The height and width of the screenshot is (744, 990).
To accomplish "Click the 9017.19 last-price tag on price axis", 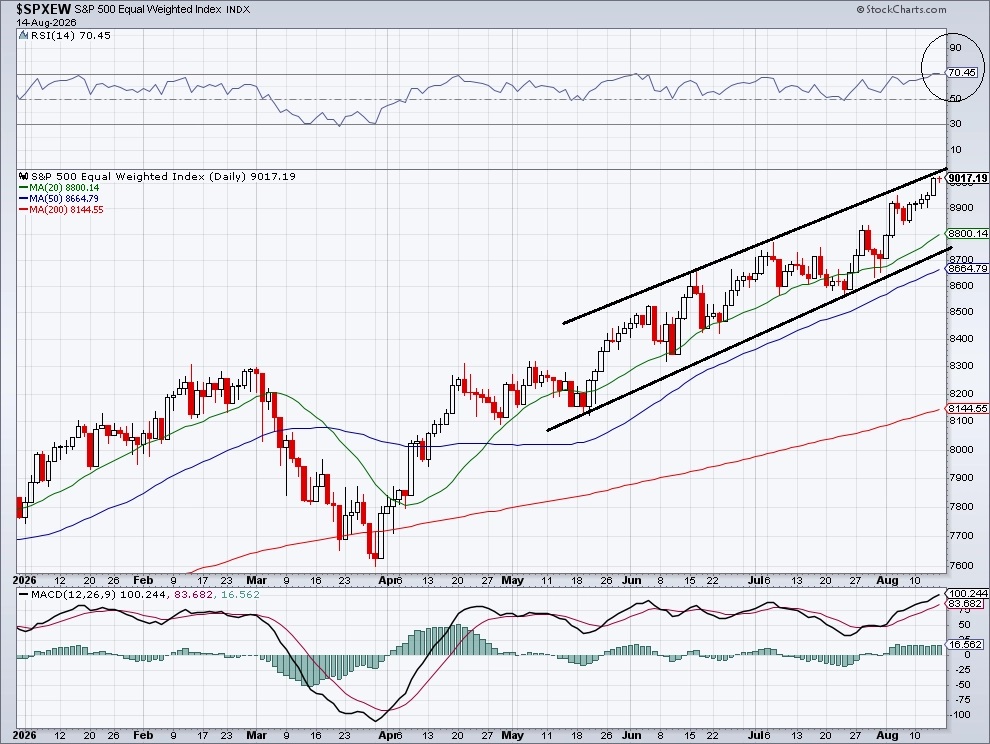I will (x=968, y=178).
